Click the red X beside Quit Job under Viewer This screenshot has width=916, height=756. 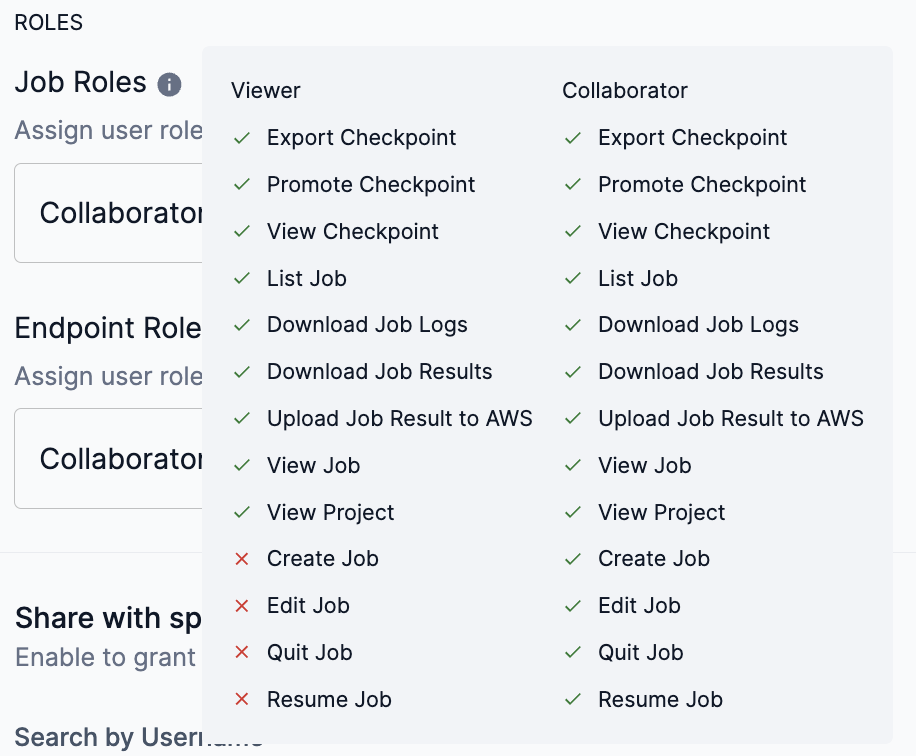click(x=241, y=653)
